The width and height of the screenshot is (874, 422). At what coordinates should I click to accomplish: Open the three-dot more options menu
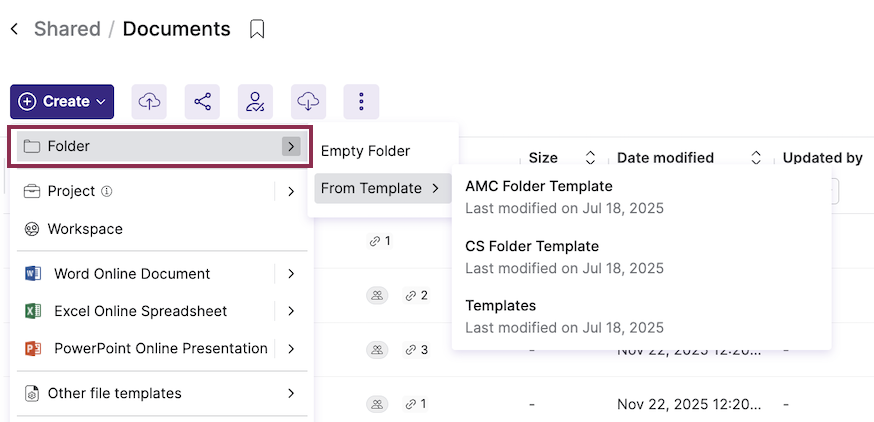[x=361, y=101]
